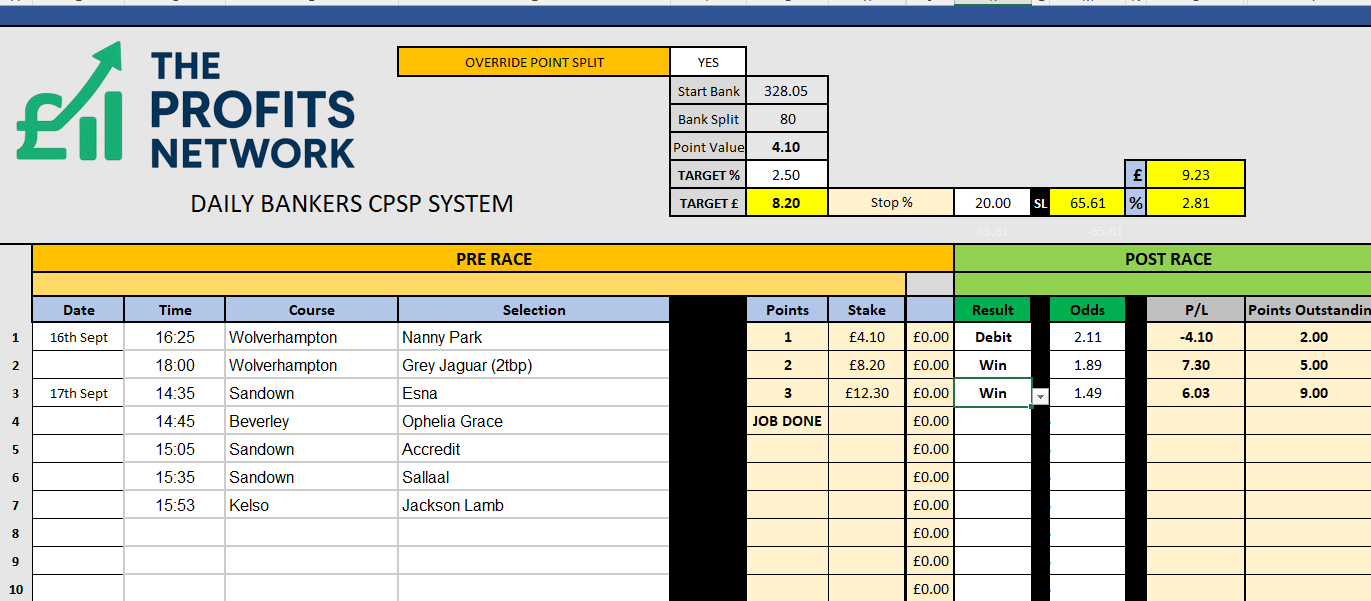Select the yellow SL value 65.61

[x=1087, y=203]
